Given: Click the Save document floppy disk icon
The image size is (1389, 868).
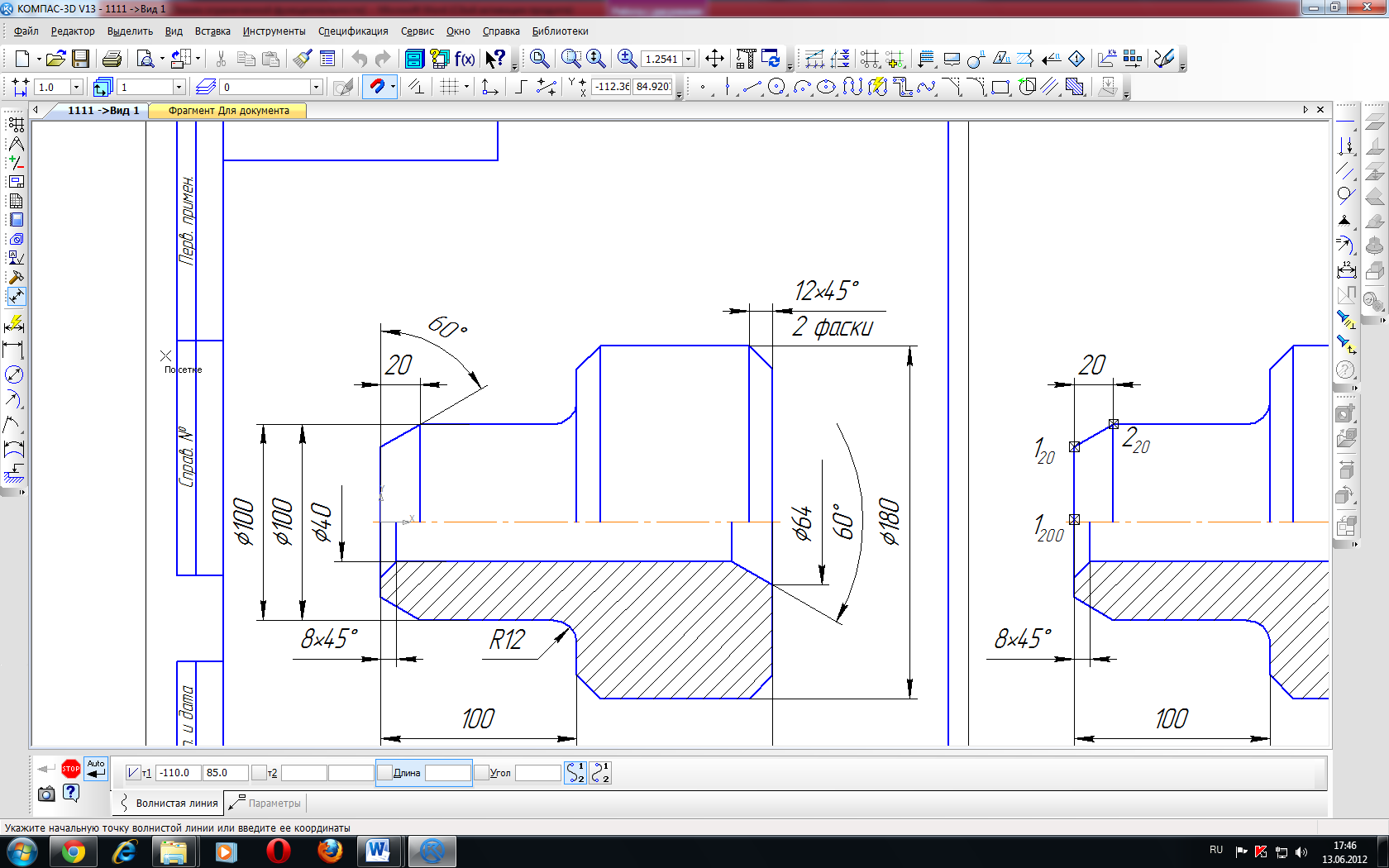Looking at the screenshot, I should (80, 59).
